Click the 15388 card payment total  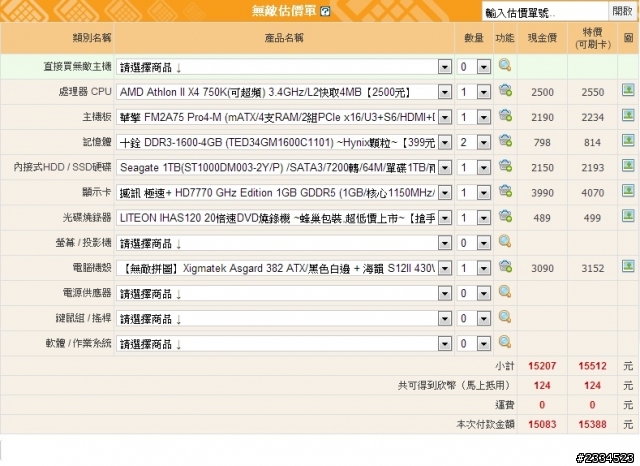(x=592, y=424)
